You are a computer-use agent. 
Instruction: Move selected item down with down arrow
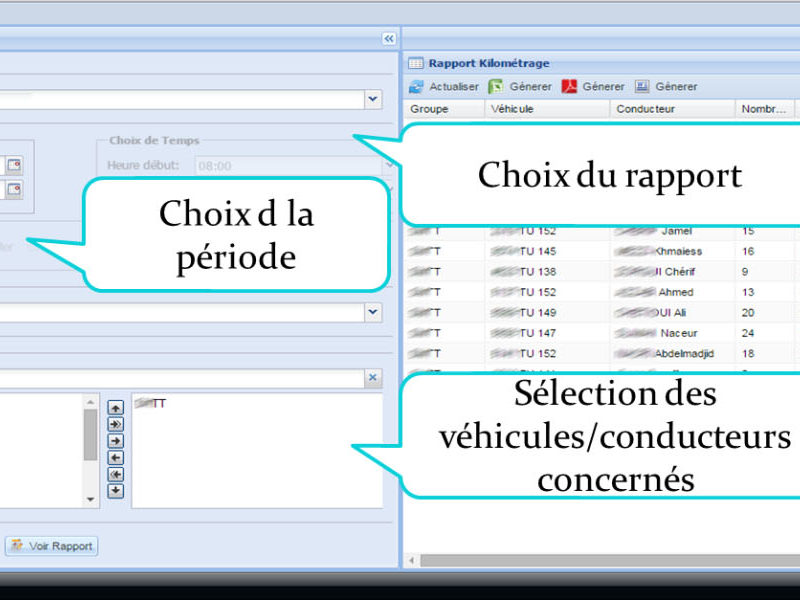[116, 490]
